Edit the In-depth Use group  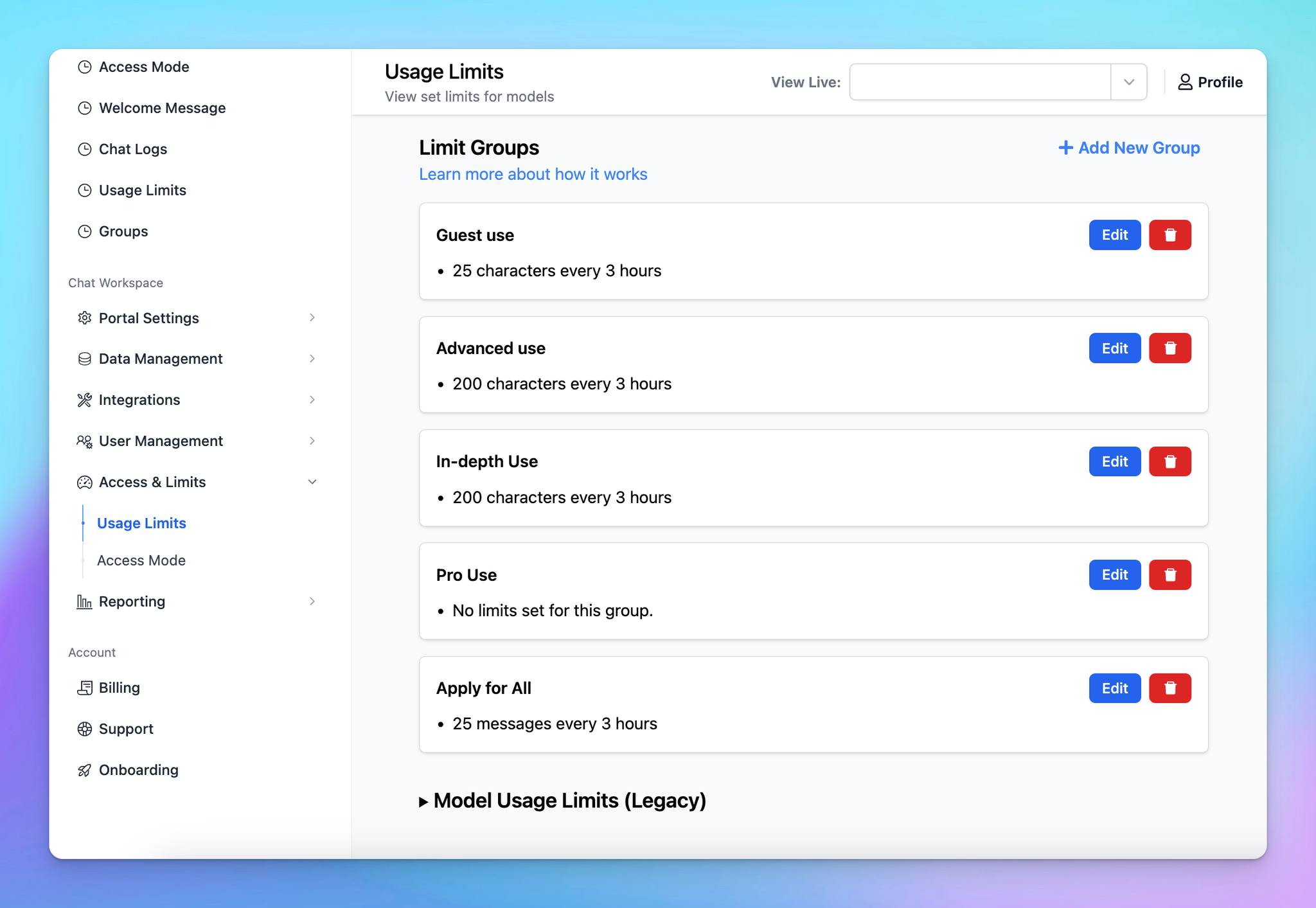[x=1115, y=461]
